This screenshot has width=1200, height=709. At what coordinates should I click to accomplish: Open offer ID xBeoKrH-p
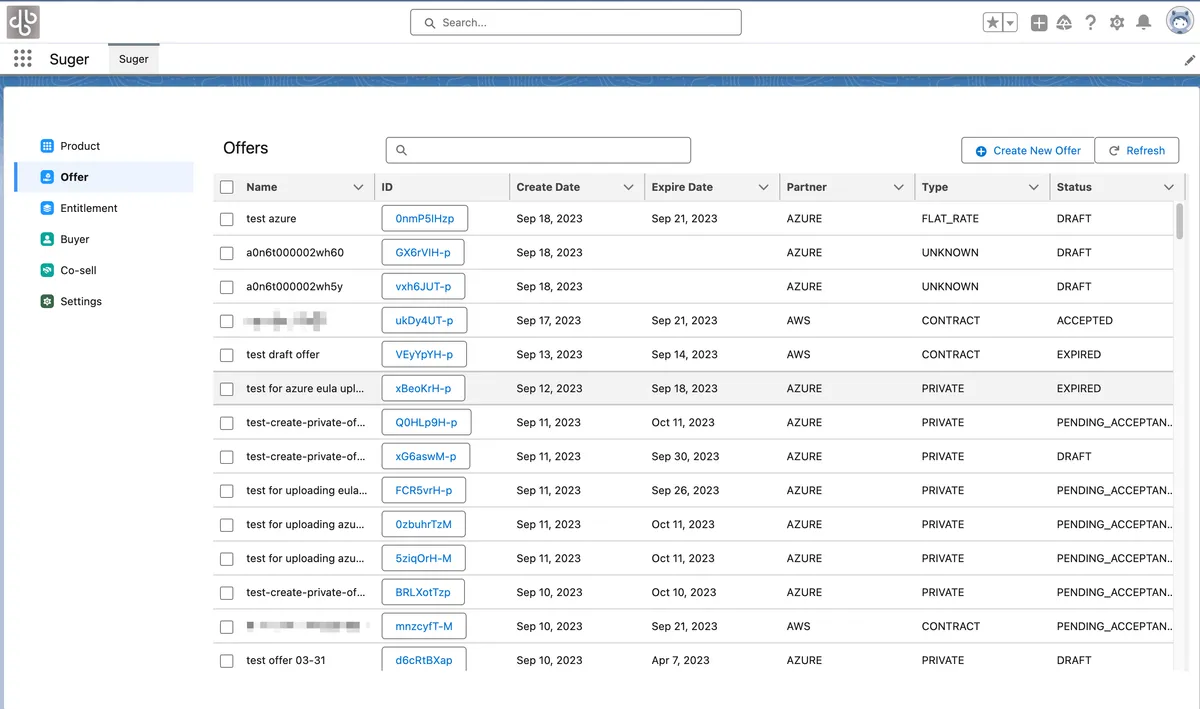click(423, 388)
